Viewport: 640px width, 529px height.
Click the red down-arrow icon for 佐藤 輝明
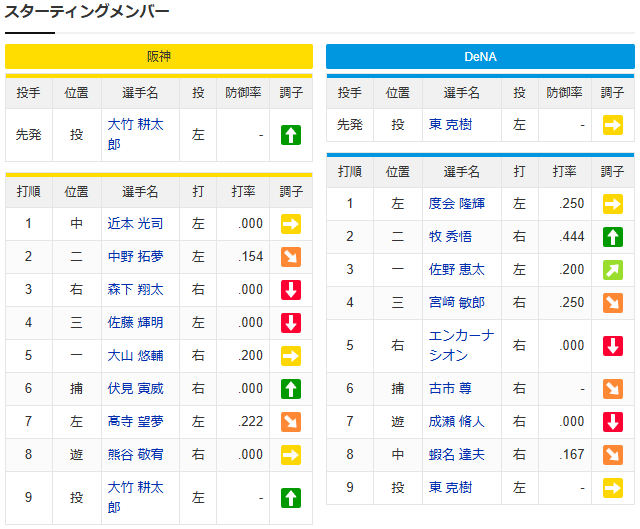click(x=291, y=323)
